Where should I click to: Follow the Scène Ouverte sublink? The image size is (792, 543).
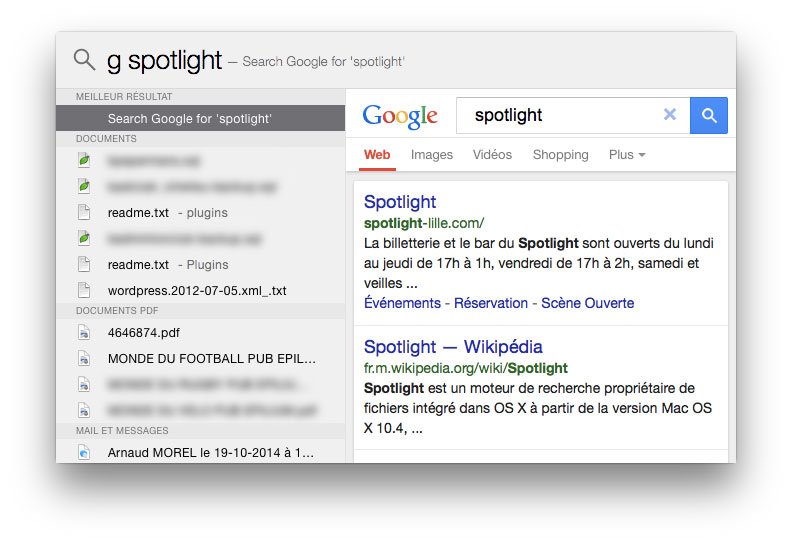coord(588,303)
